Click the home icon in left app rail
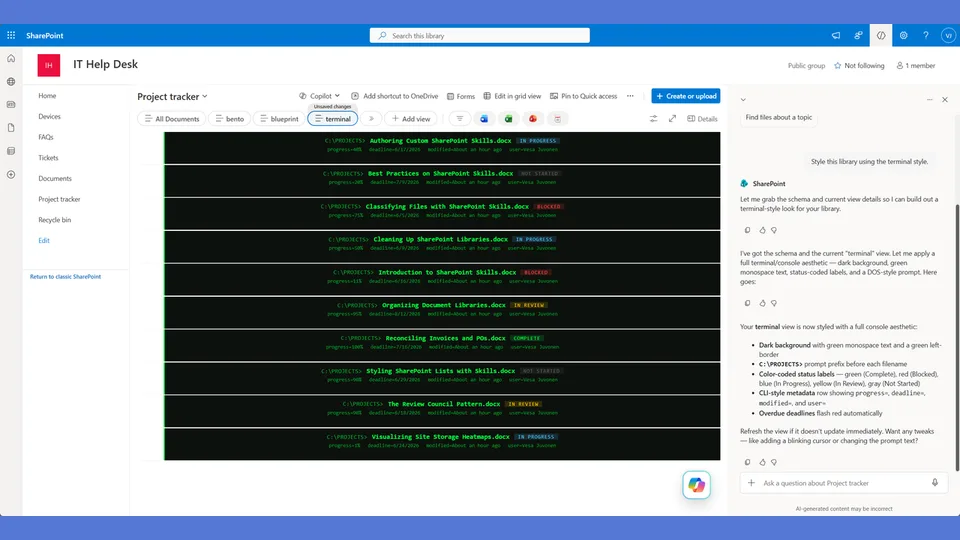The image size is (960, 540). pyautogui.click(x=11, y=59)
